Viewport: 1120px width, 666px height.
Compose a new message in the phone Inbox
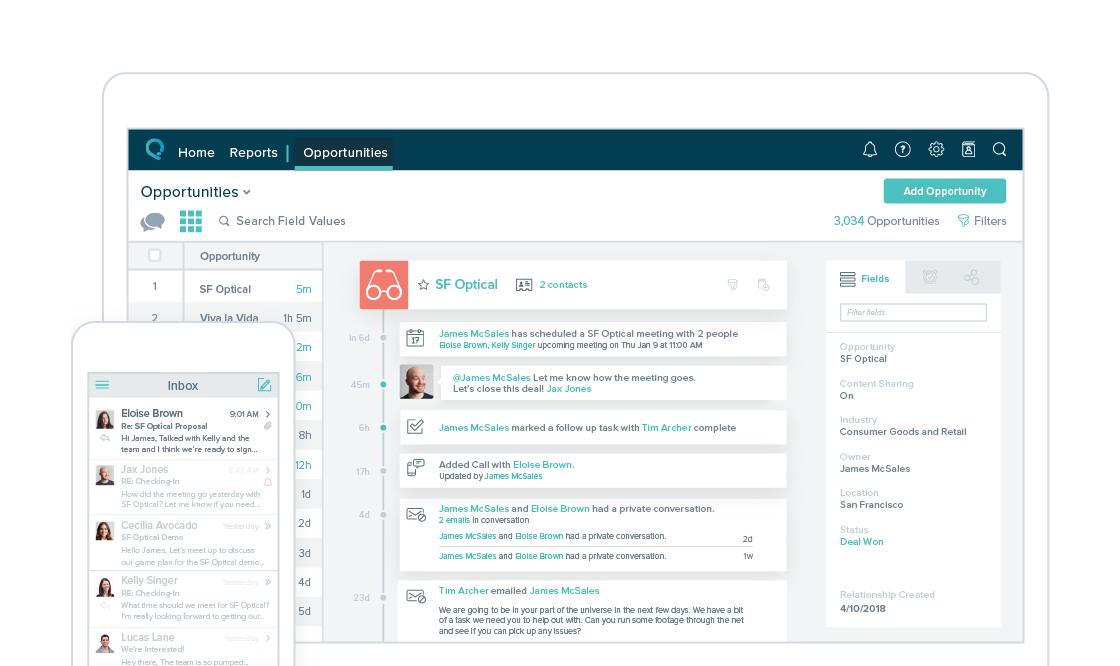point(264,384)
